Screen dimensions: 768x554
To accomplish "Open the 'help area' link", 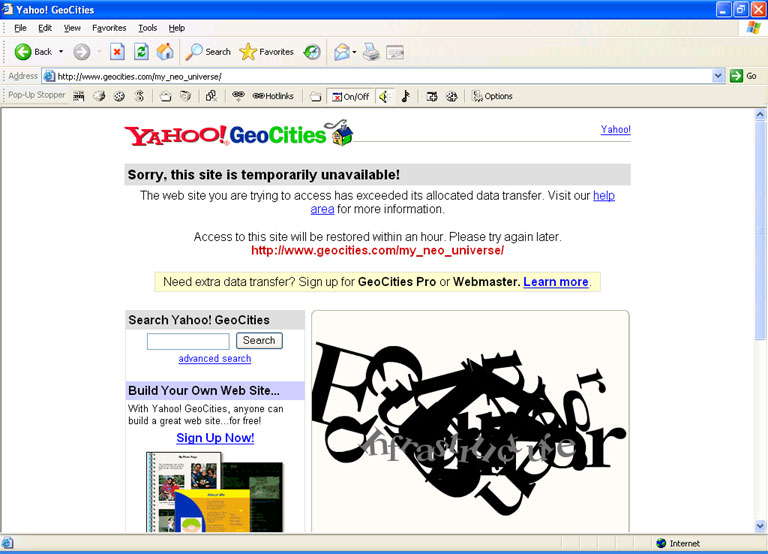I will 604,195.
